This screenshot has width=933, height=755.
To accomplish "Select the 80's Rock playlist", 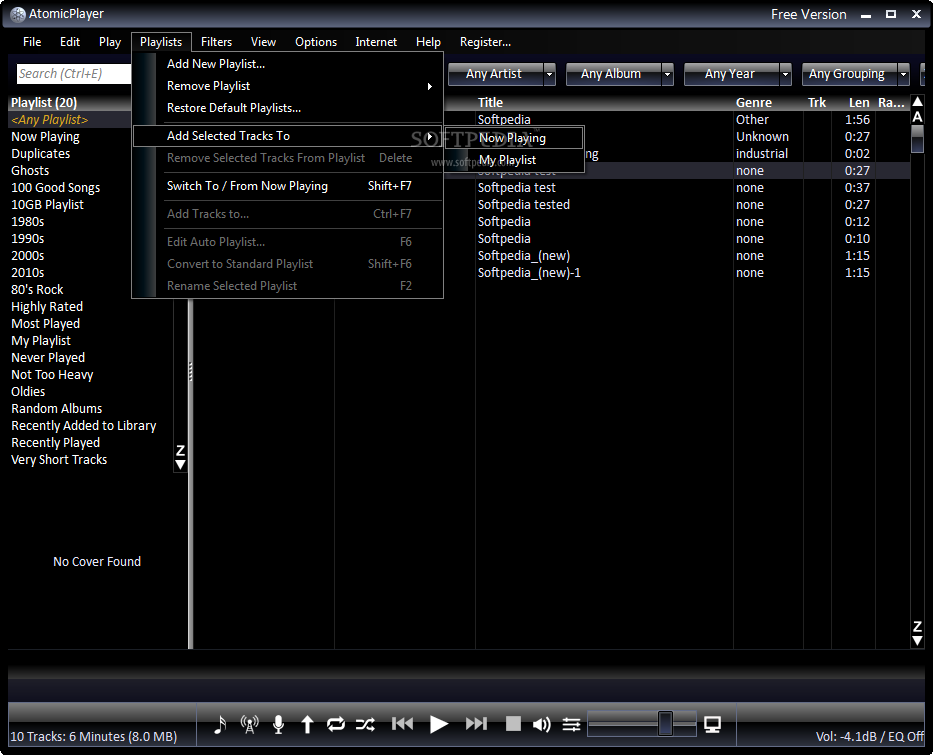I will coord(37,290).
